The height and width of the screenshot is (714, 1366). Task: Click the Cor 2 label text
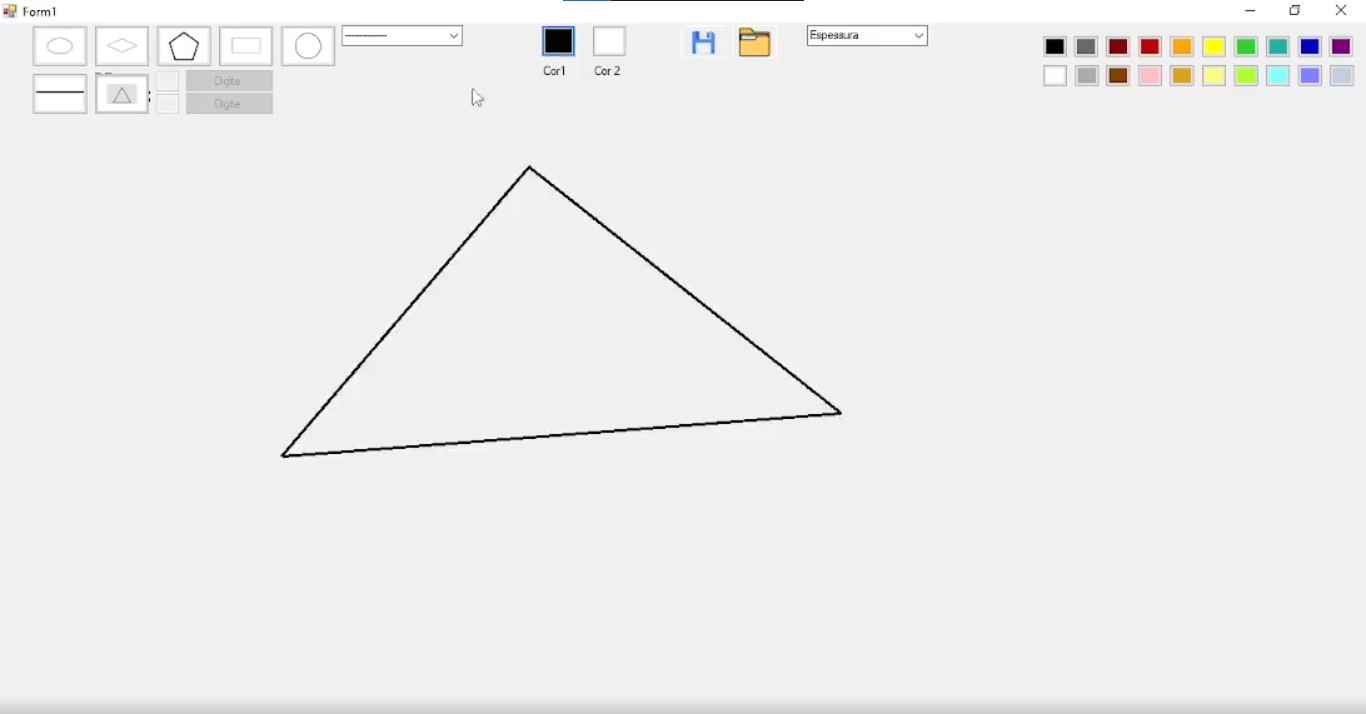click(607, 71)
